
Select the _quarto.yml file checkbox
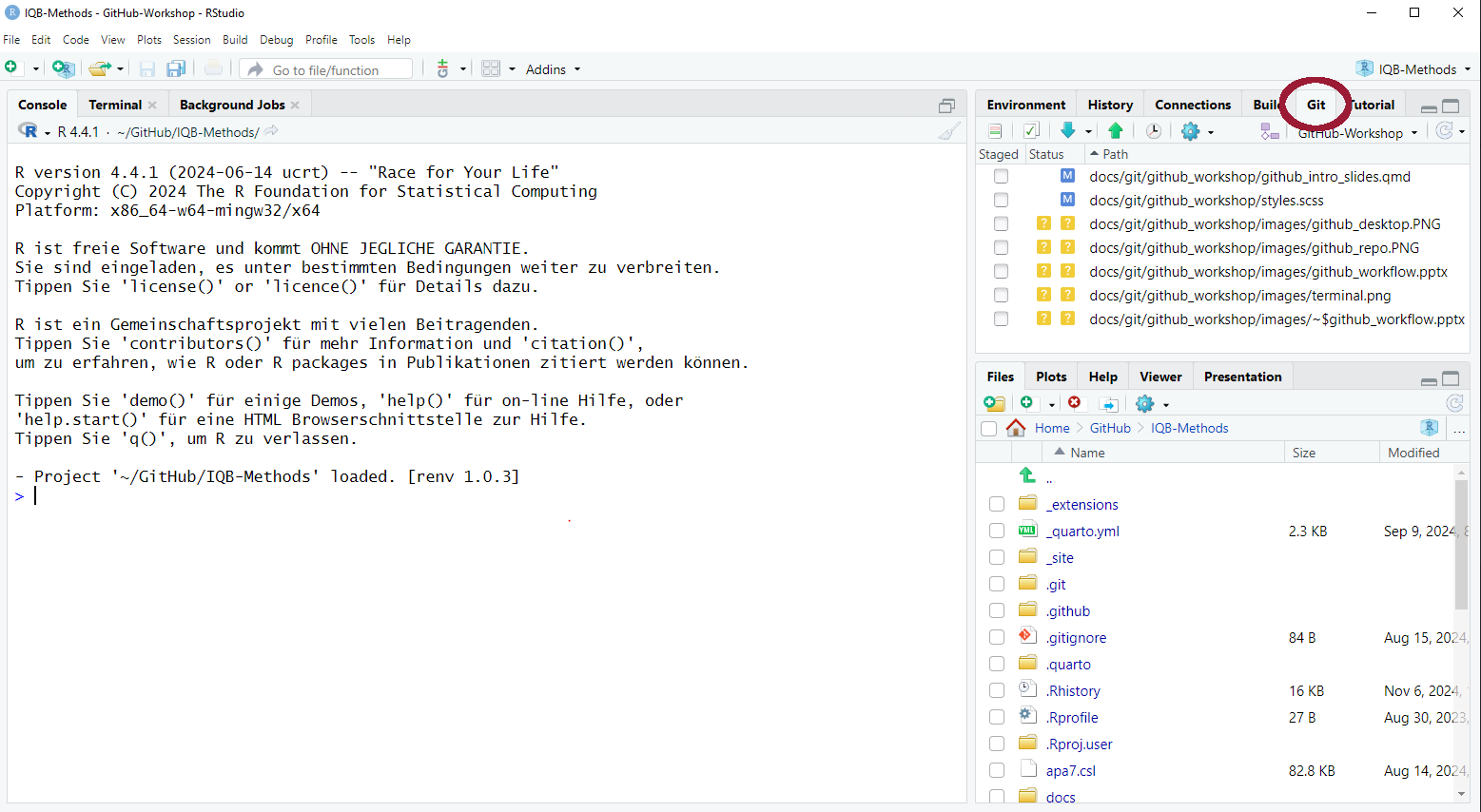[x=997, y=532]
